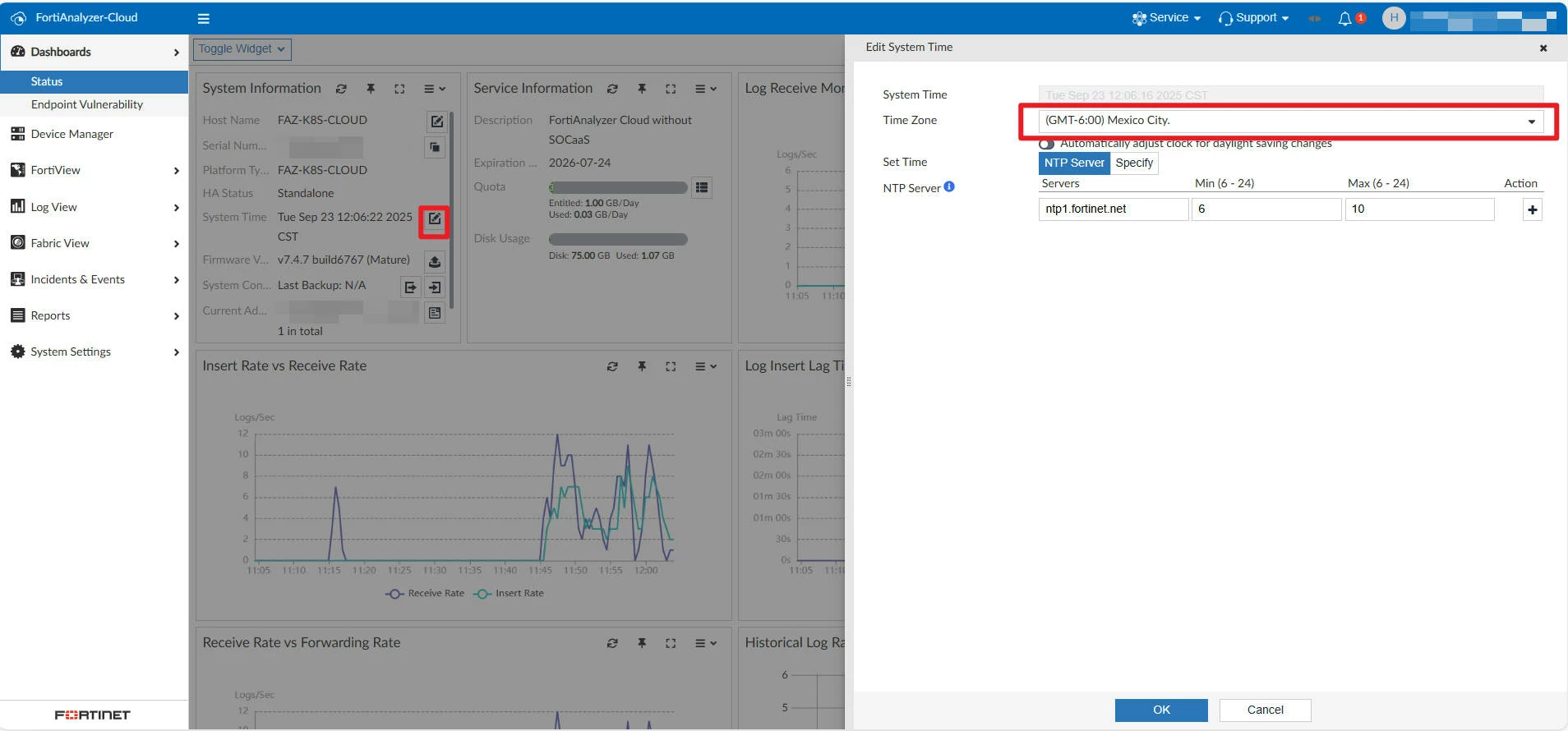
Task: Open the Service dropdown menu
Action: click(1166, 17)
